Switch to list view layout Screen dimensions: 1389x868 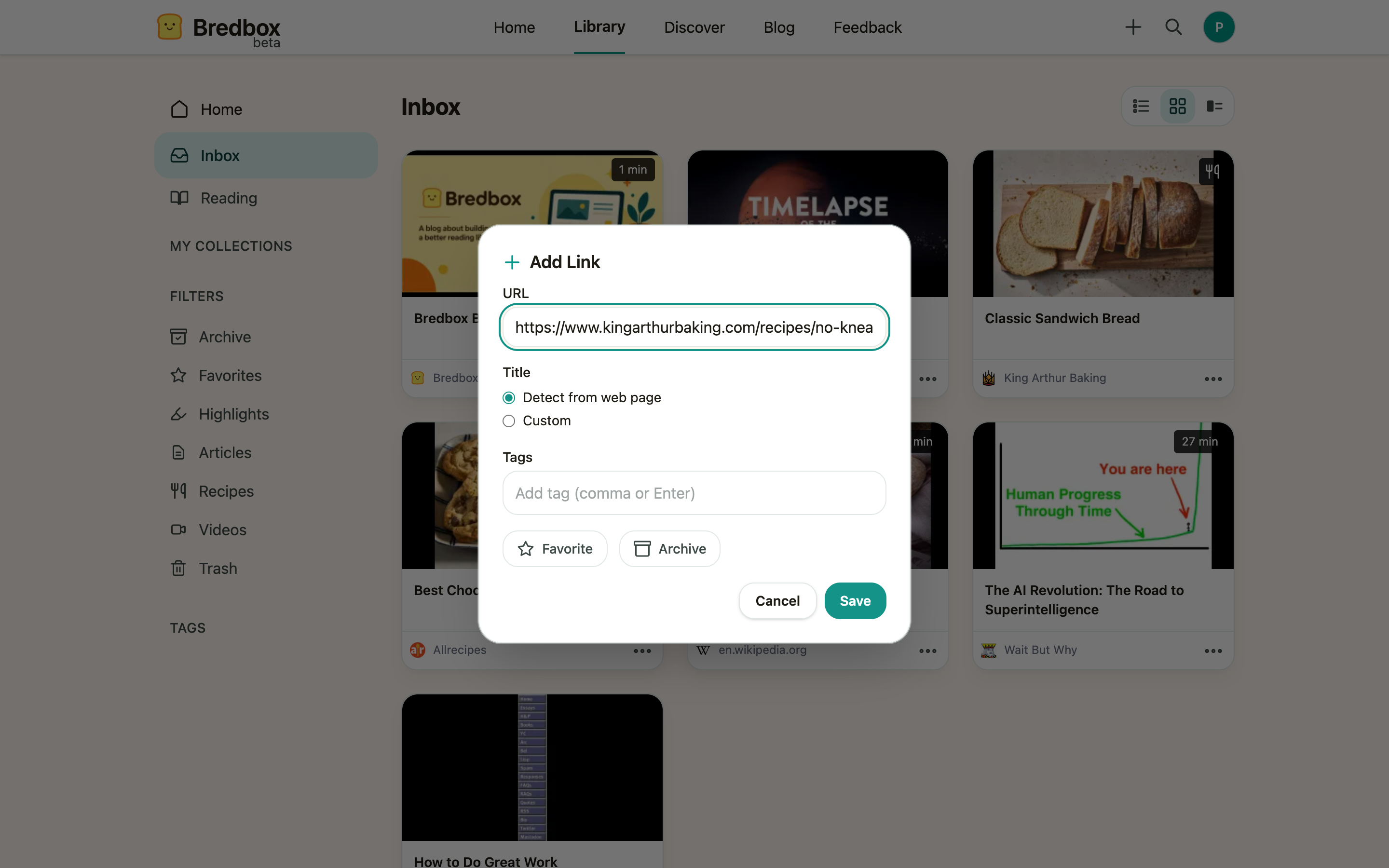point(1141,106)
